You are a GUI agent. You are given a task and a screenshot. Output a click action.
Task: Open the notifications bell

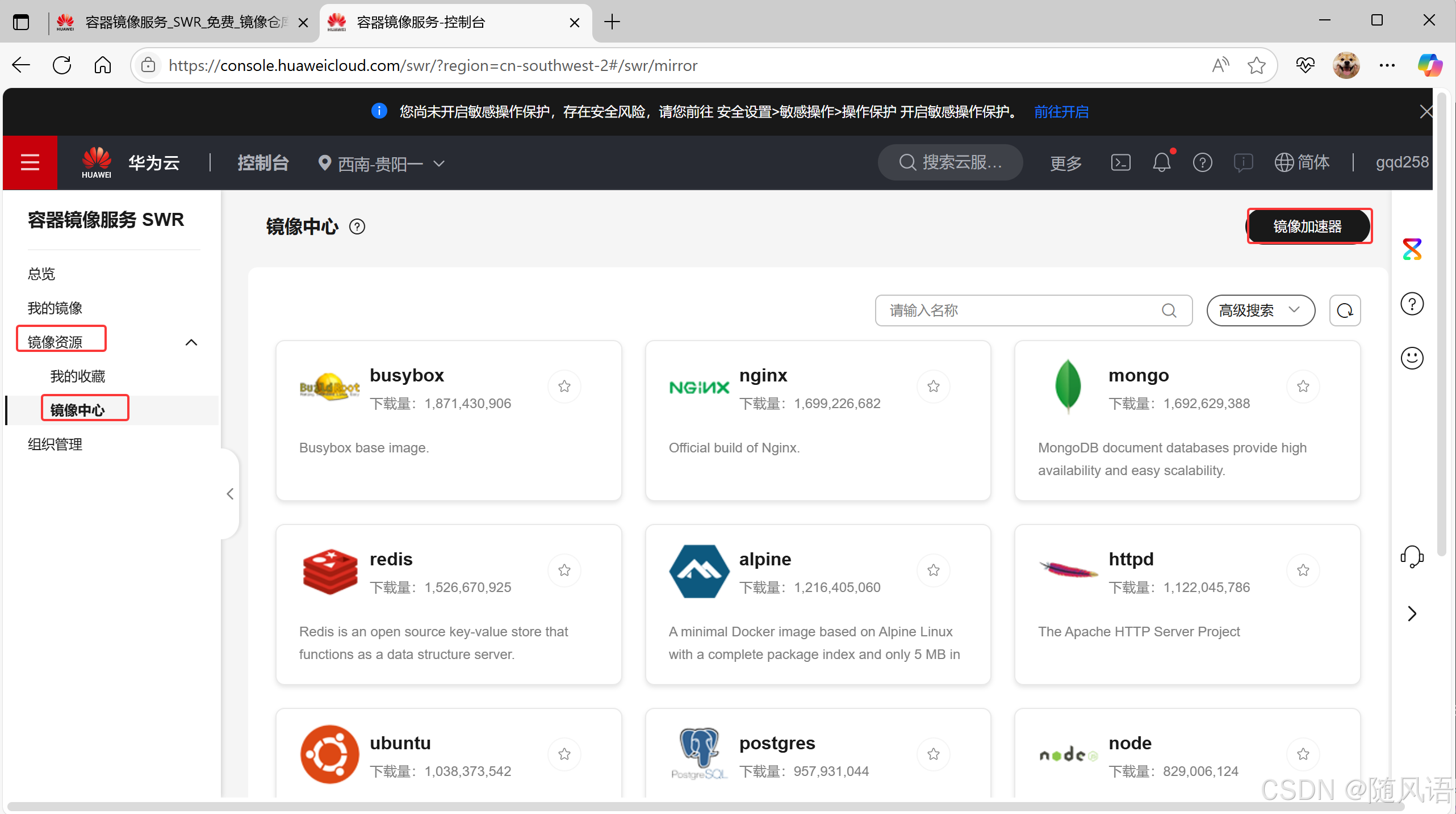click(x=1161, y=163)
